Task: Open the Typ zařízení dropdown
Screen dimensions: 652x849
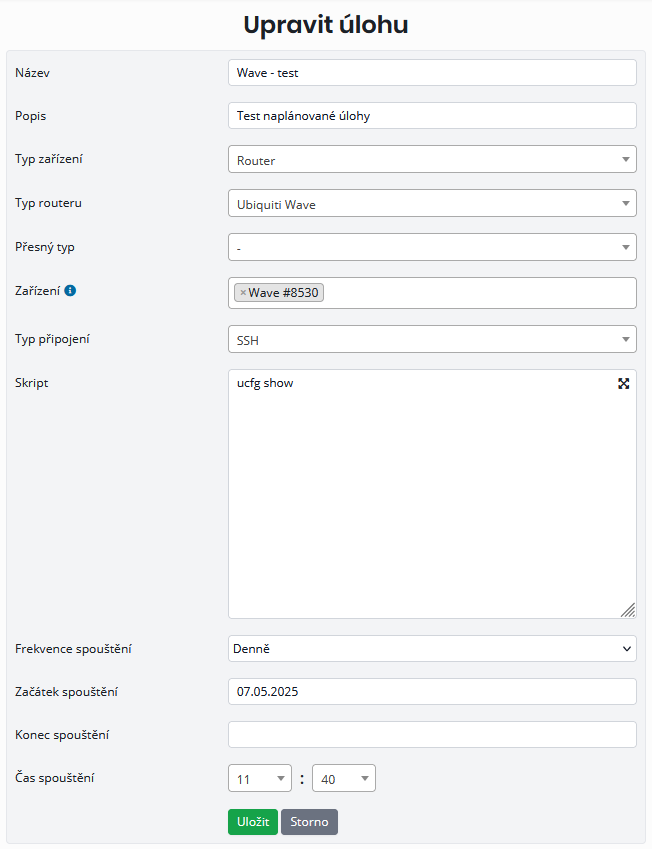Action: (432, 159)
